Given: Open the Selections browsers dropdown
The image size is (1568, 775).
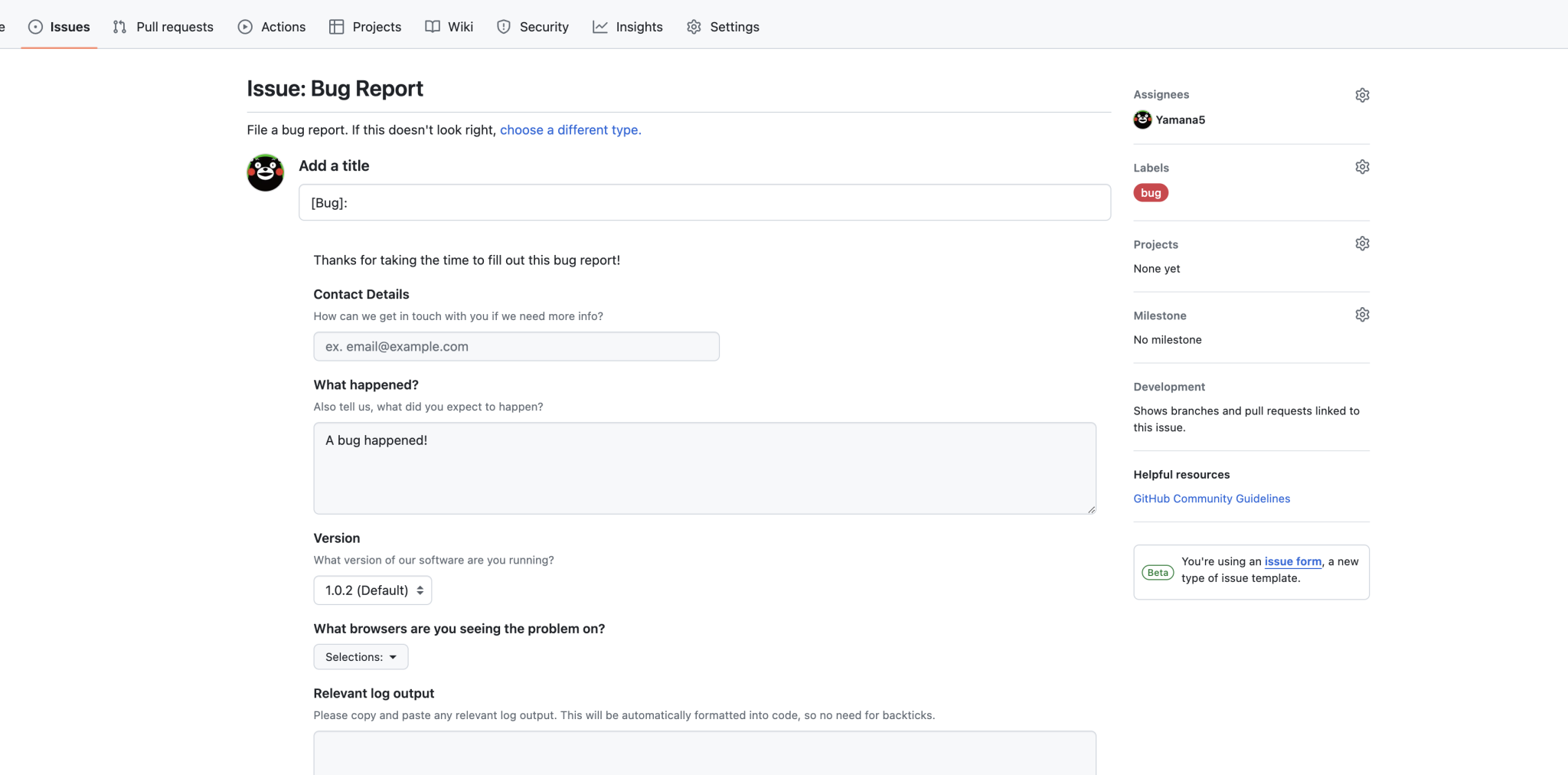Looking at the screenshot, I should tap(360, 656).
